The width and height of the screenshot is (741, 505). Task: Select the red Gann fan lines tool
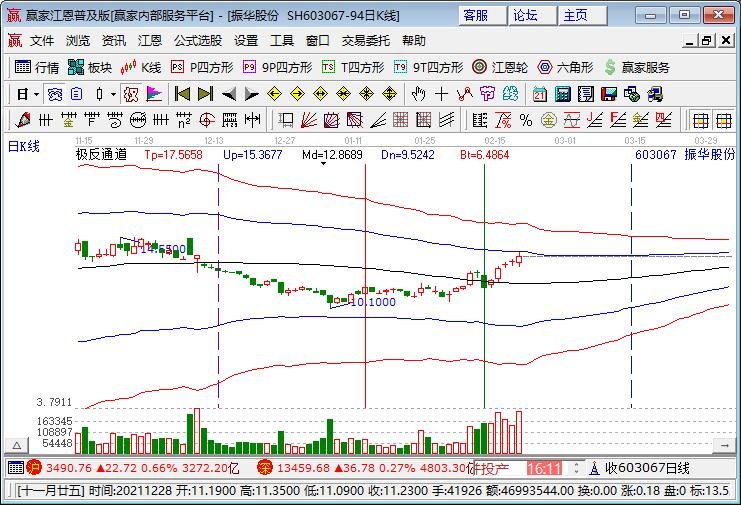coord(309,120)
